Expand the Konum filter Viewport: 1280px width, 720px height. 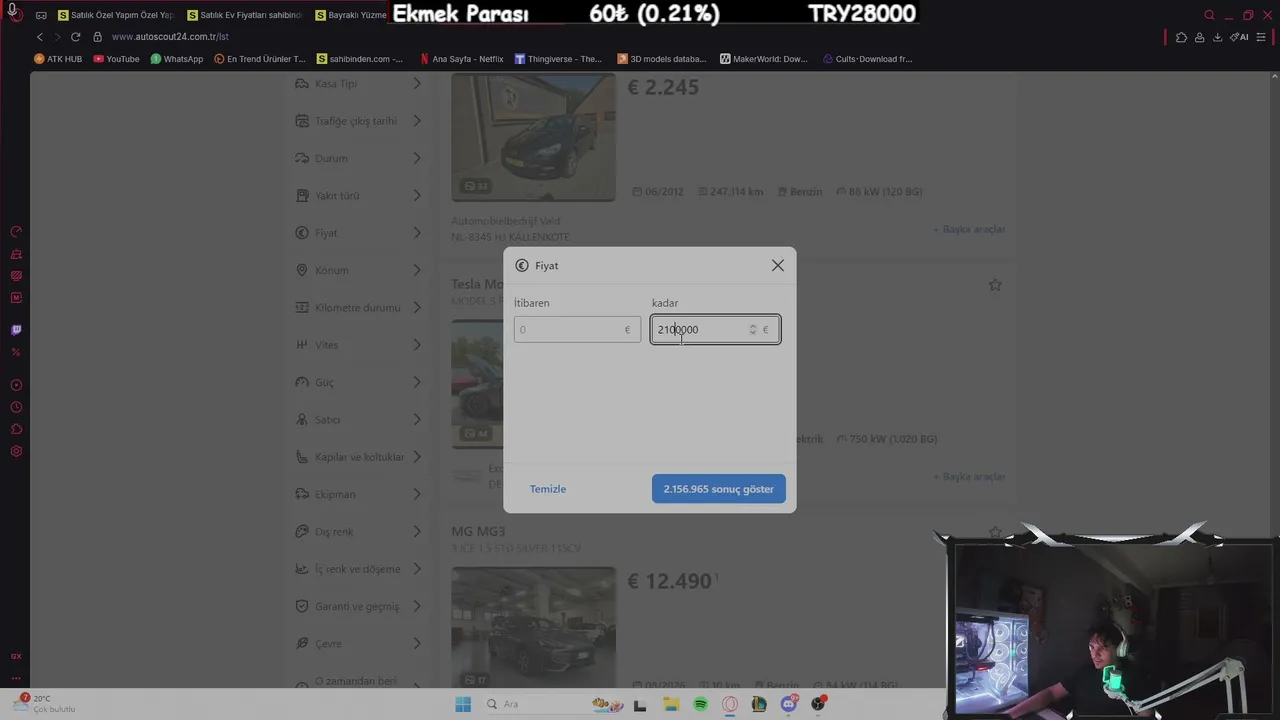pos(359,270)
